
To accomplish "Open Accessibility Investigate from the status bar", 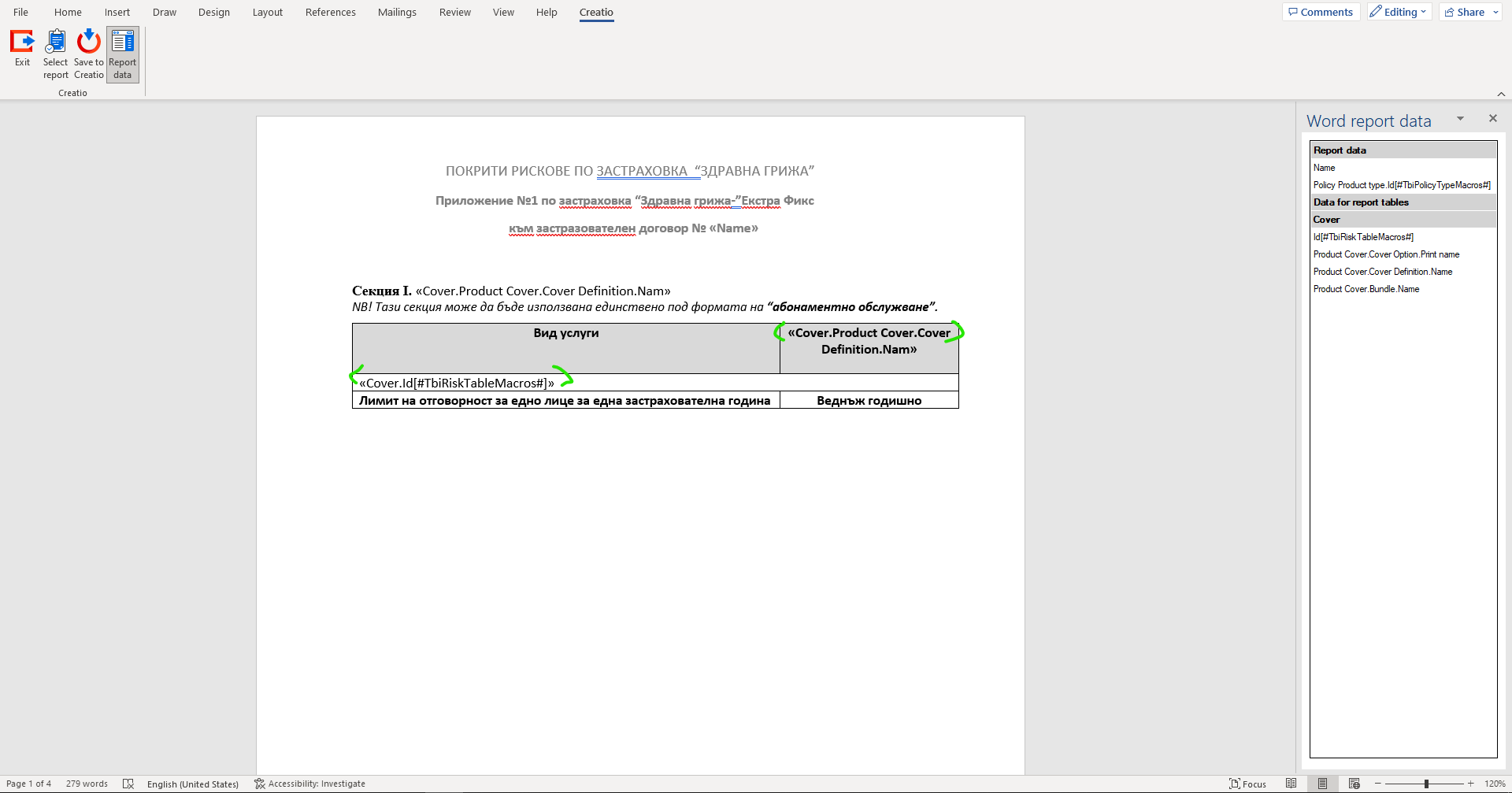I will (x=309, y=784).
